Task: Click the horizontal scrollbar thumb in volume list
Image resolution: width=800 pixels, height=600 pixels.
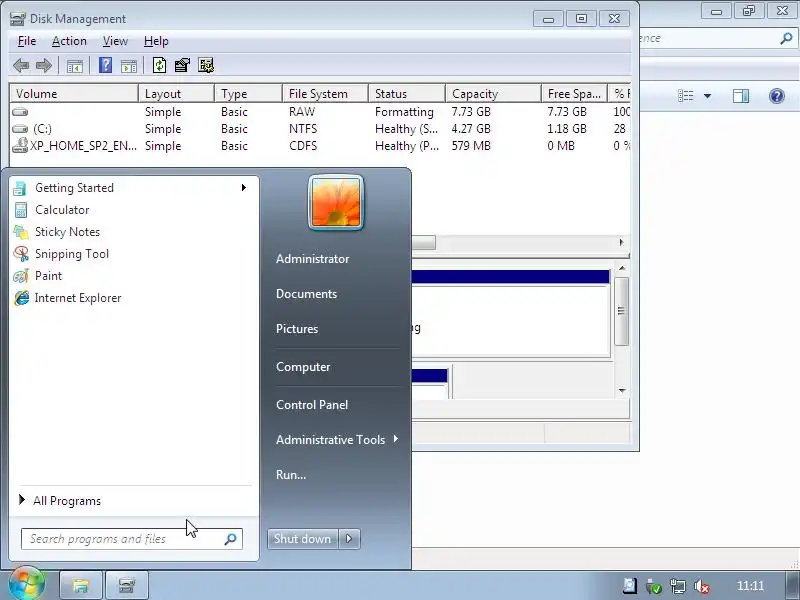Action: [423, 242]
